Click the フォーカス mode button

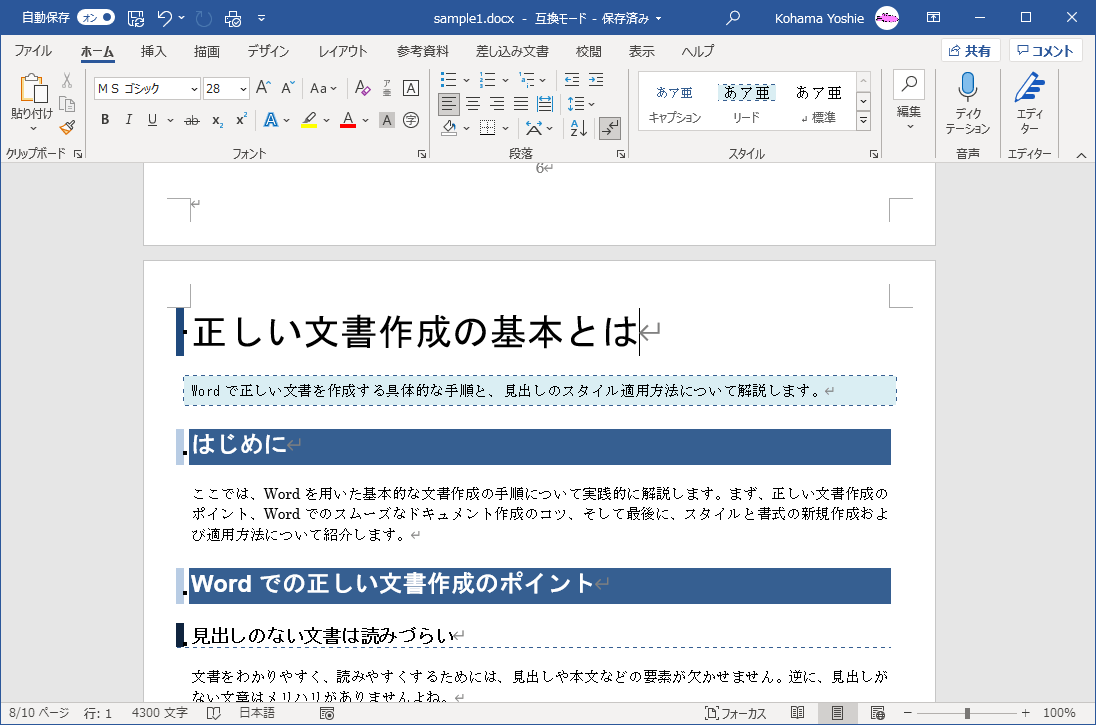coord(735,713)
